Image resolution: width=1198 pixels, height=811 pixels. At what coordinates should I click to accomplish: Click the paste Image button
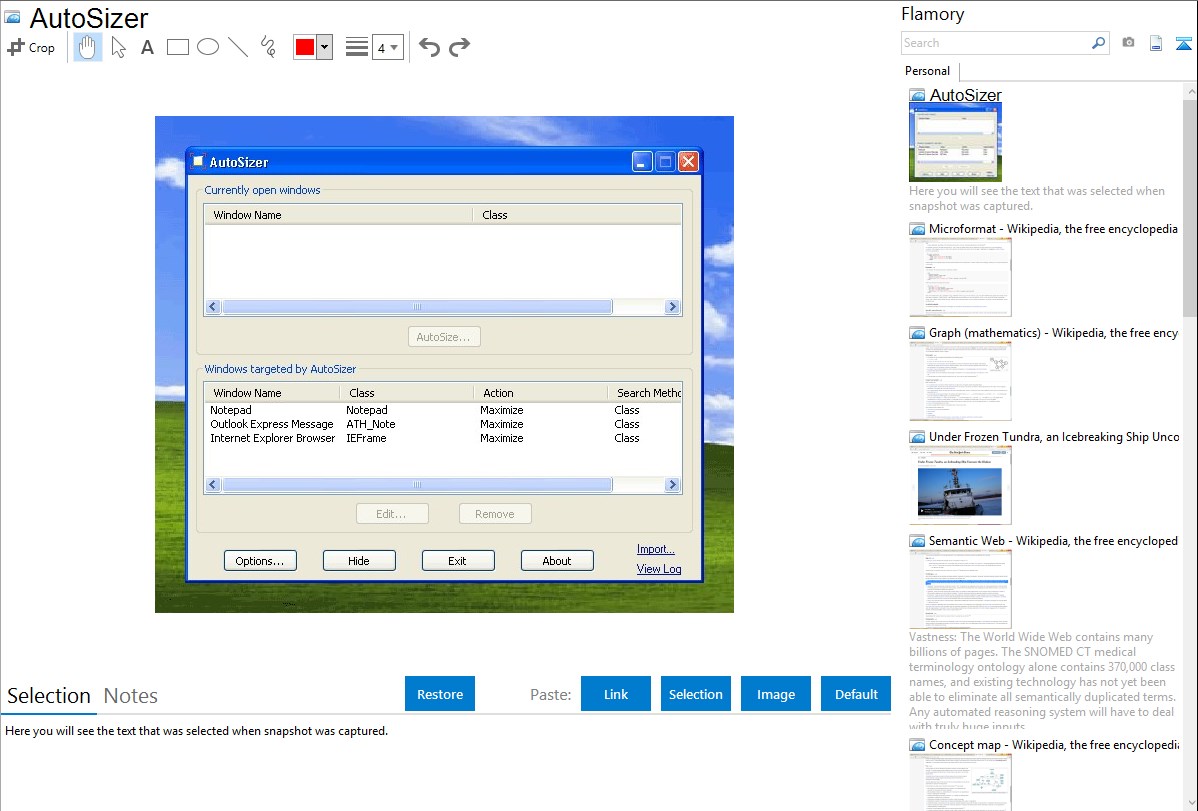click(x=776, y=694)
